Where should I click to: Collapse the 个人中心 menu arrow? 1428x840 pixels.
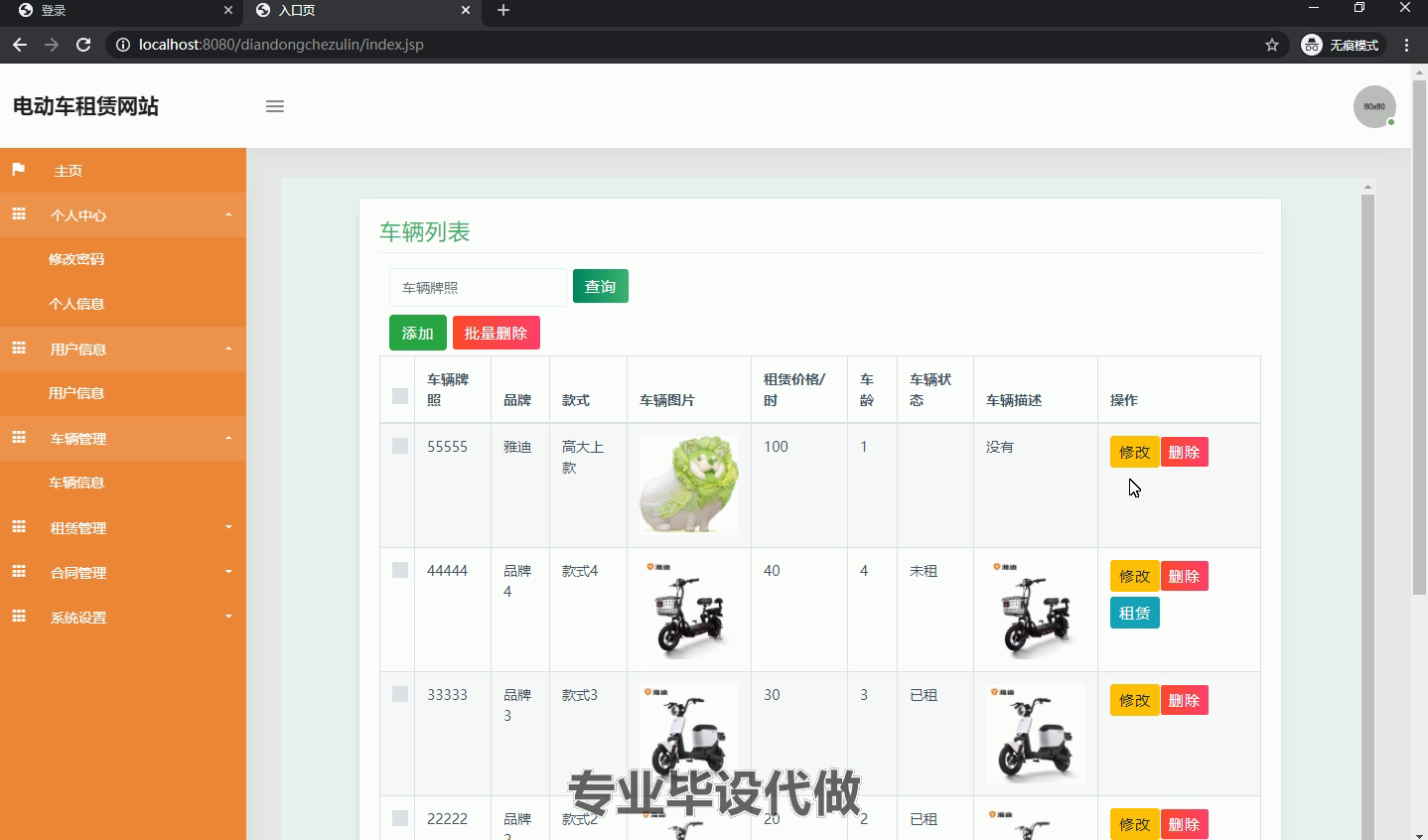(228, 214)
